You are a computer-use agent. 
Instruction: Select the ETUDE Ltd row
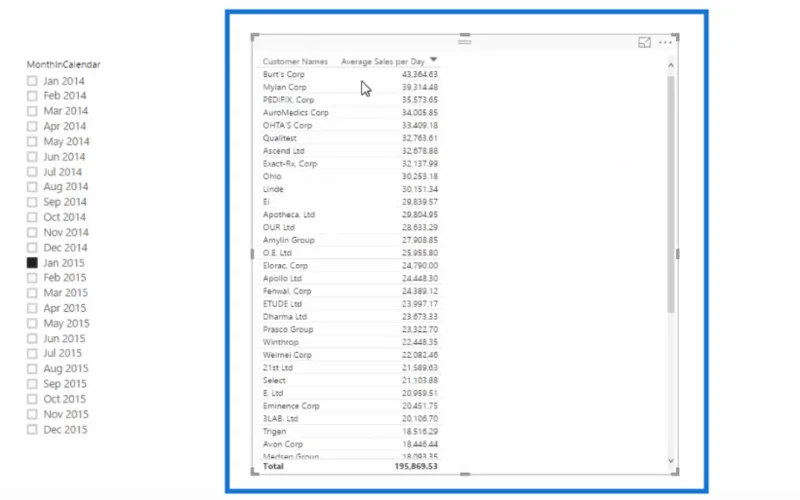pyautogui.click(x=350, y=304)
